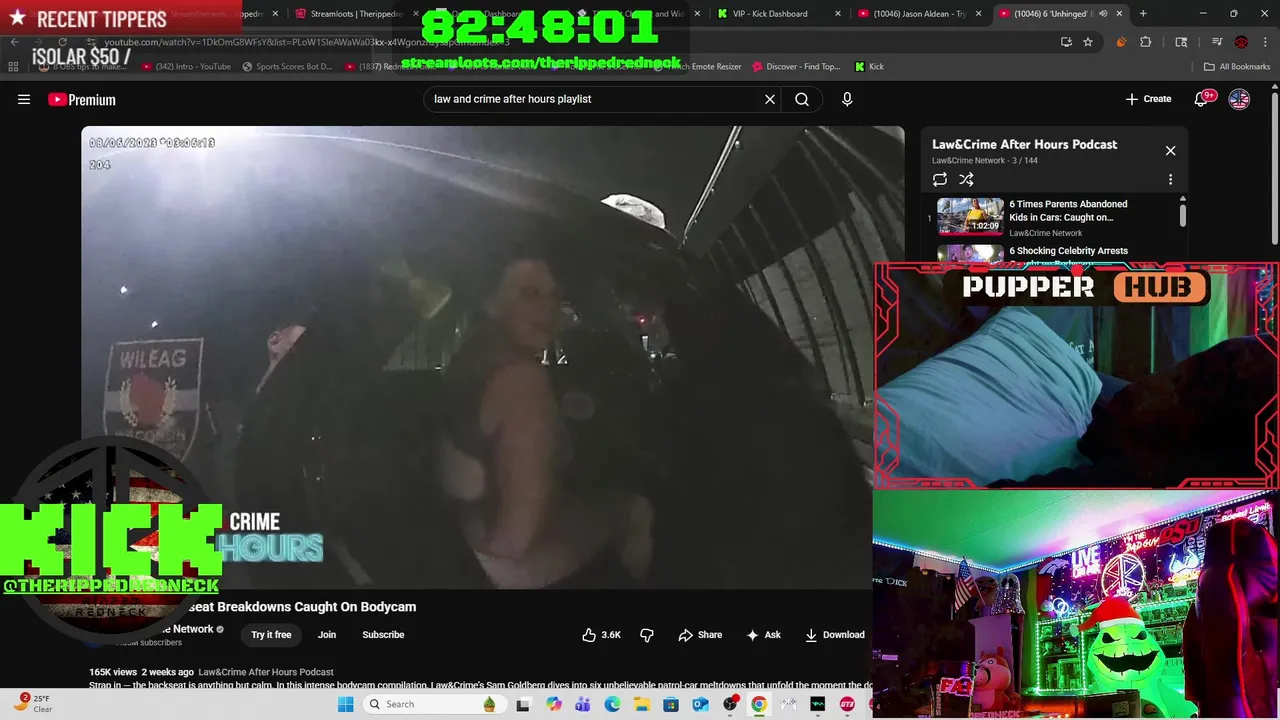Screen dimensions: 1280x720
Task: Go to the YouTube Premium home logo
Action: coord(82,99)
